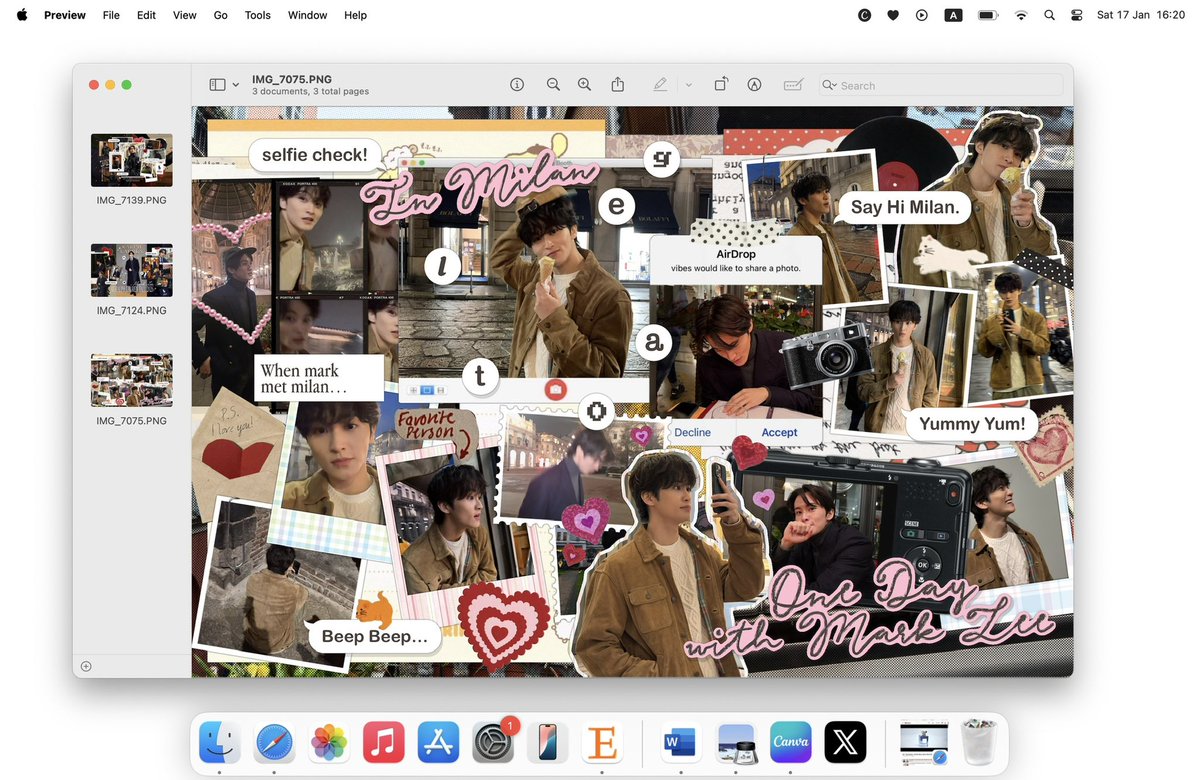Screen dimensions: 1199x780
Task: Open the Go menu
Action: [x=220, y=15]
